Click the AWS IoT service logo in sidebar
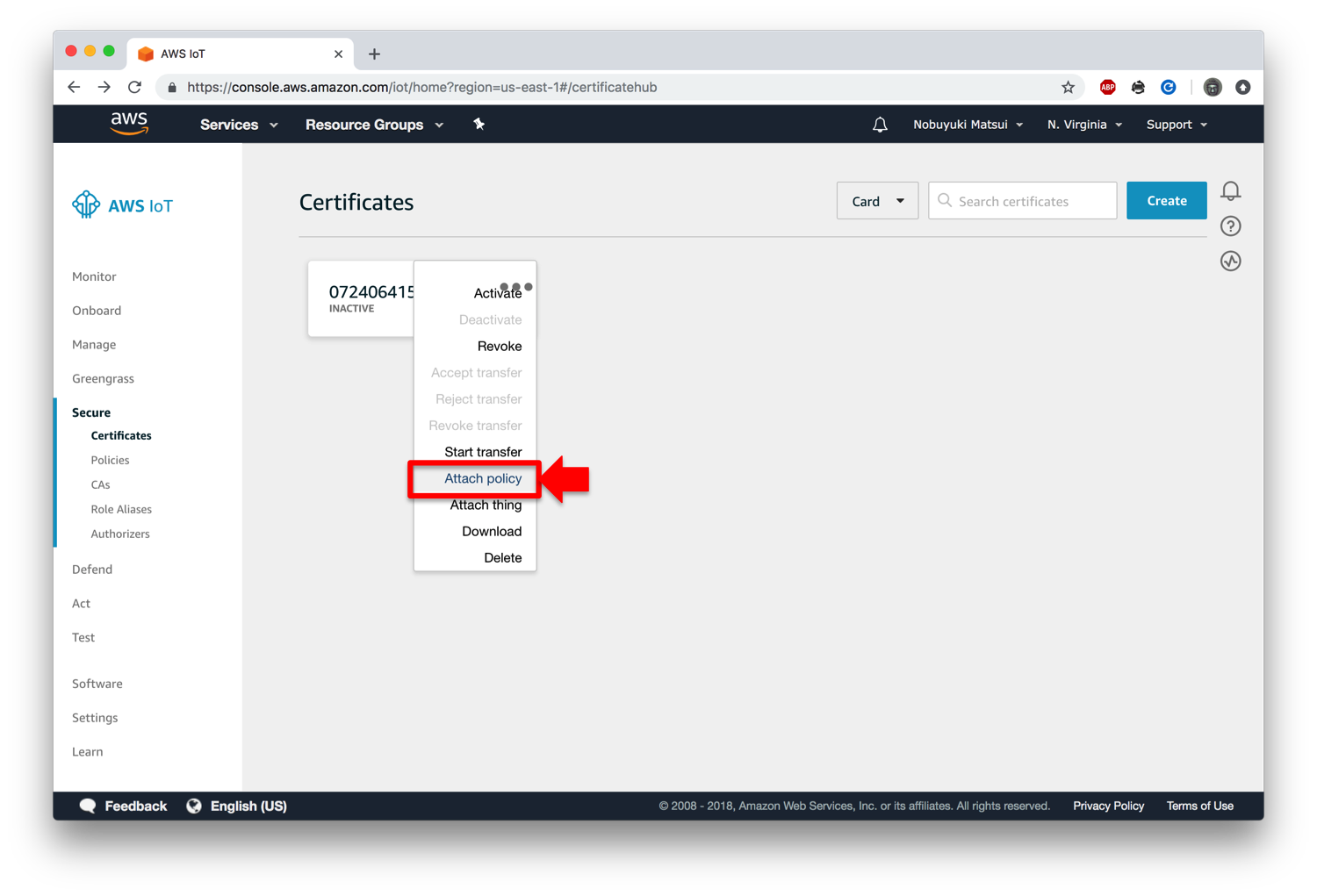Screen dimensions: 1317x896 tap(86, 204)
